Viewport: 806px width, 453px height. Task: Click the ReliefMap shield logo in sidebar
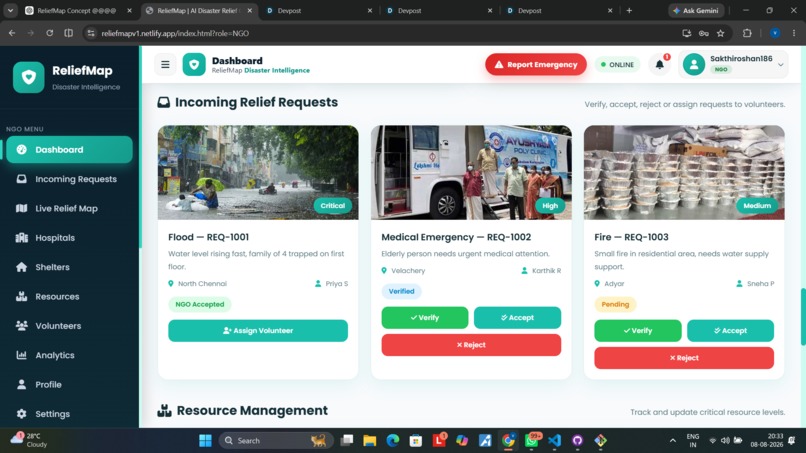point(29,77)
